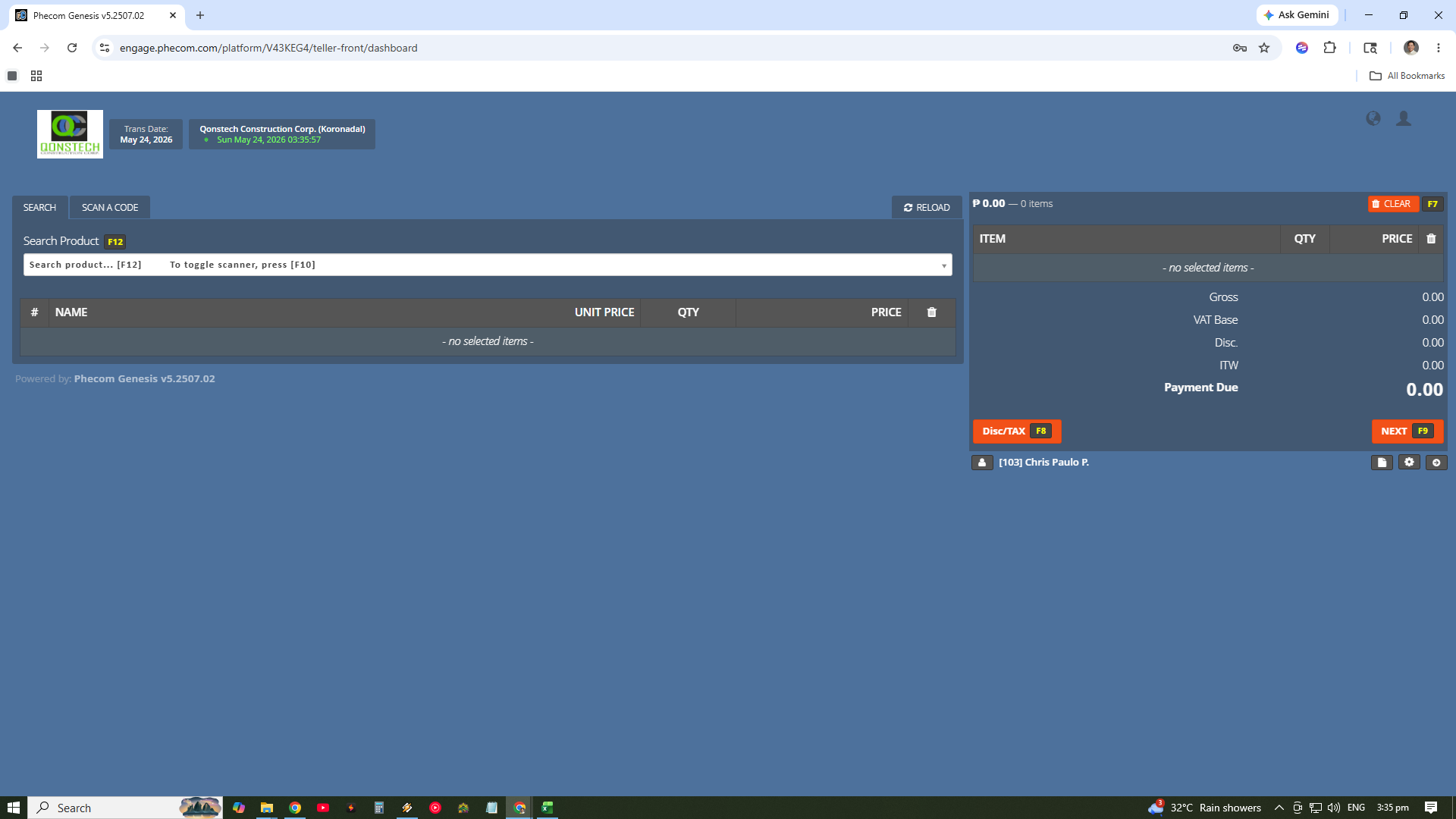Click Qonstech Construction Corp. (Koronadal) label
The width and height of the screenshot is (1456, 819).
pos(282,129)
